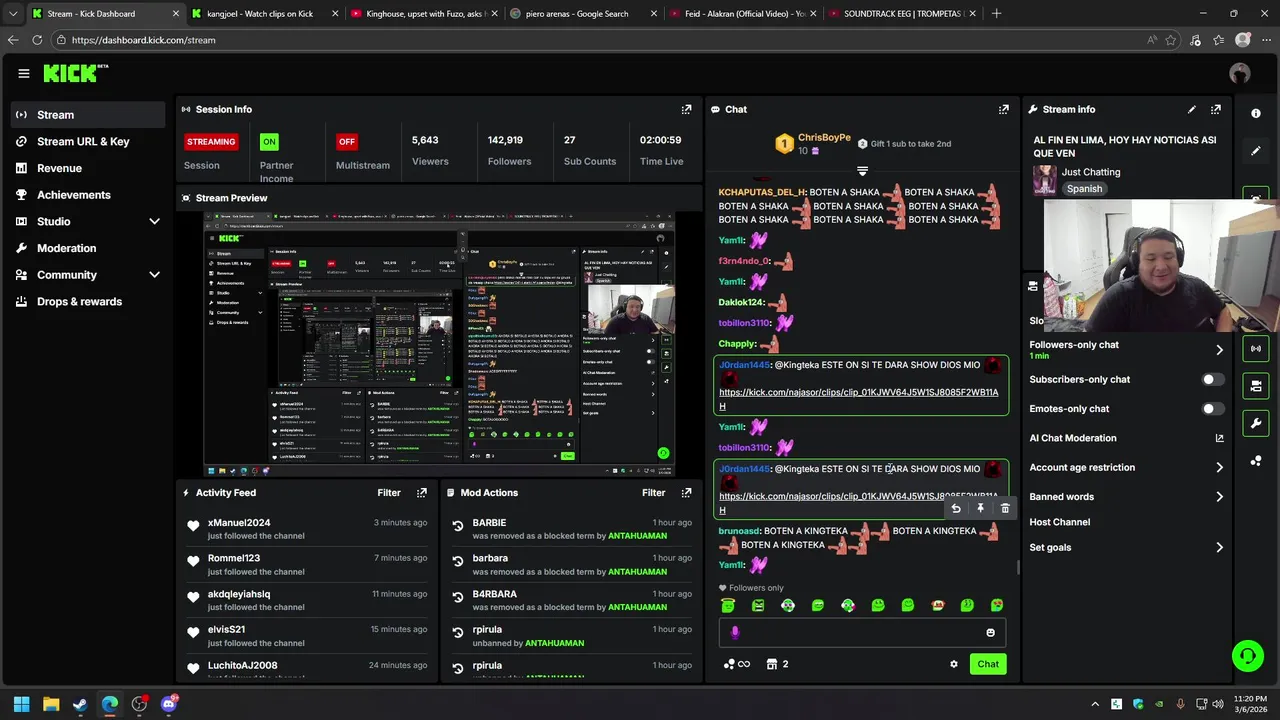Open AI Chat Moderation external link
Screen dimensions: 1280x720
(1219, 438)
